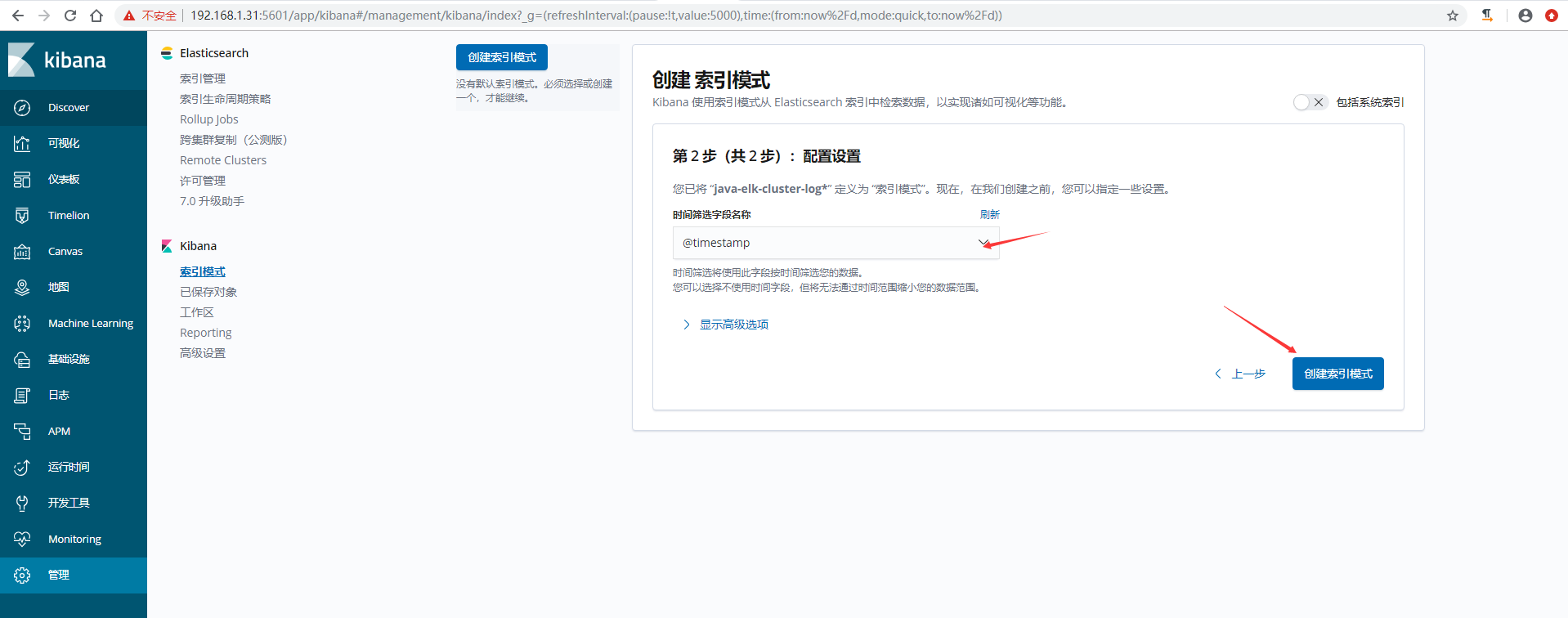
Task: Open the Dashboard (仪表板) icon
Action: pyautogui.click(x=22, y=180)
